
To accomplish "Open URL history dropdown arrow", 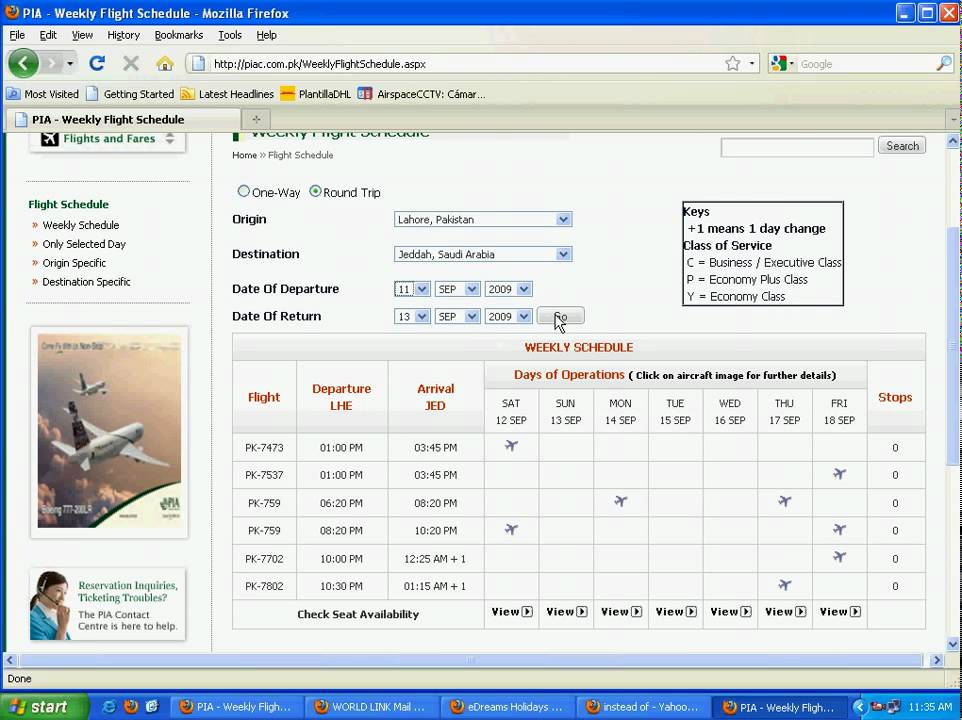I will pyautogui.click(x=752, y=63).
